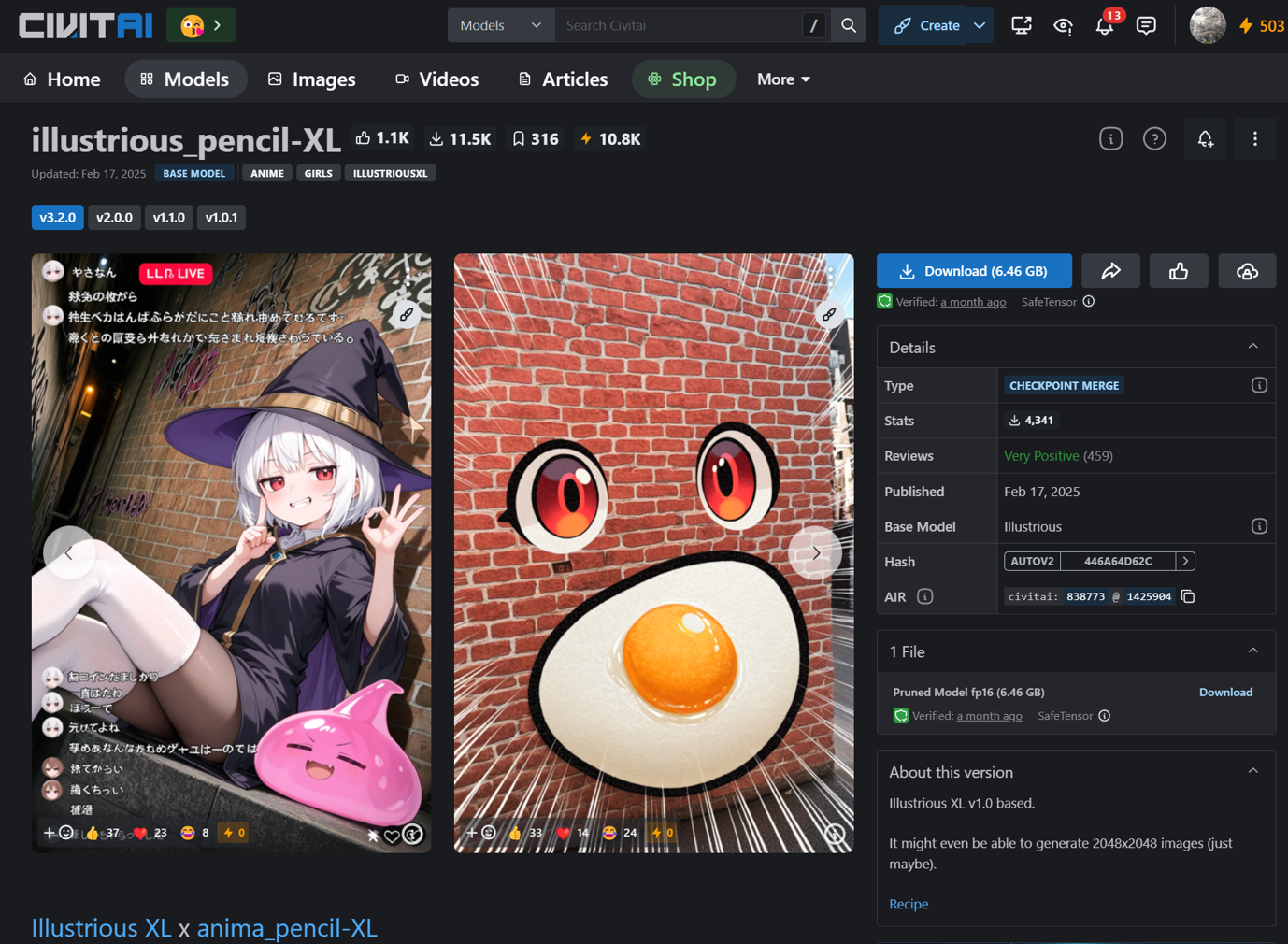
Task: Click the model Buzz tips count 10.8K
Action: 610,139
